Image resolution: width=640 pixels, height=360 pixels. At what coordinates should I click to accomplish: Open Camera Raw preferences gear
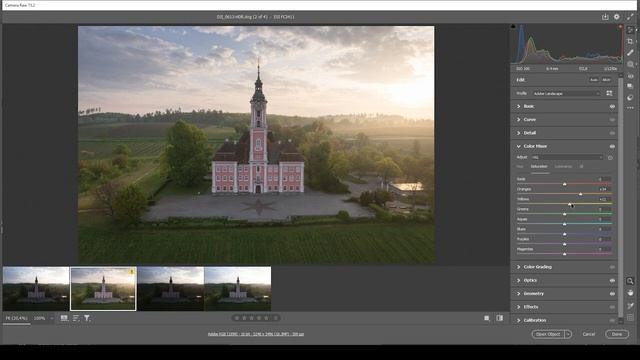tap(617, 17)
